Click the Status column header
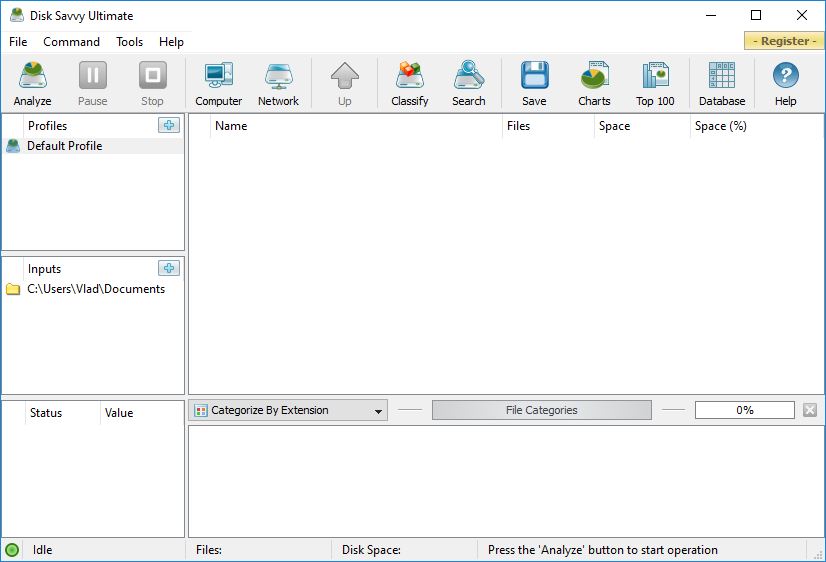Image resolution: width=826 pixels, height=562 pixels. point(62,413)
